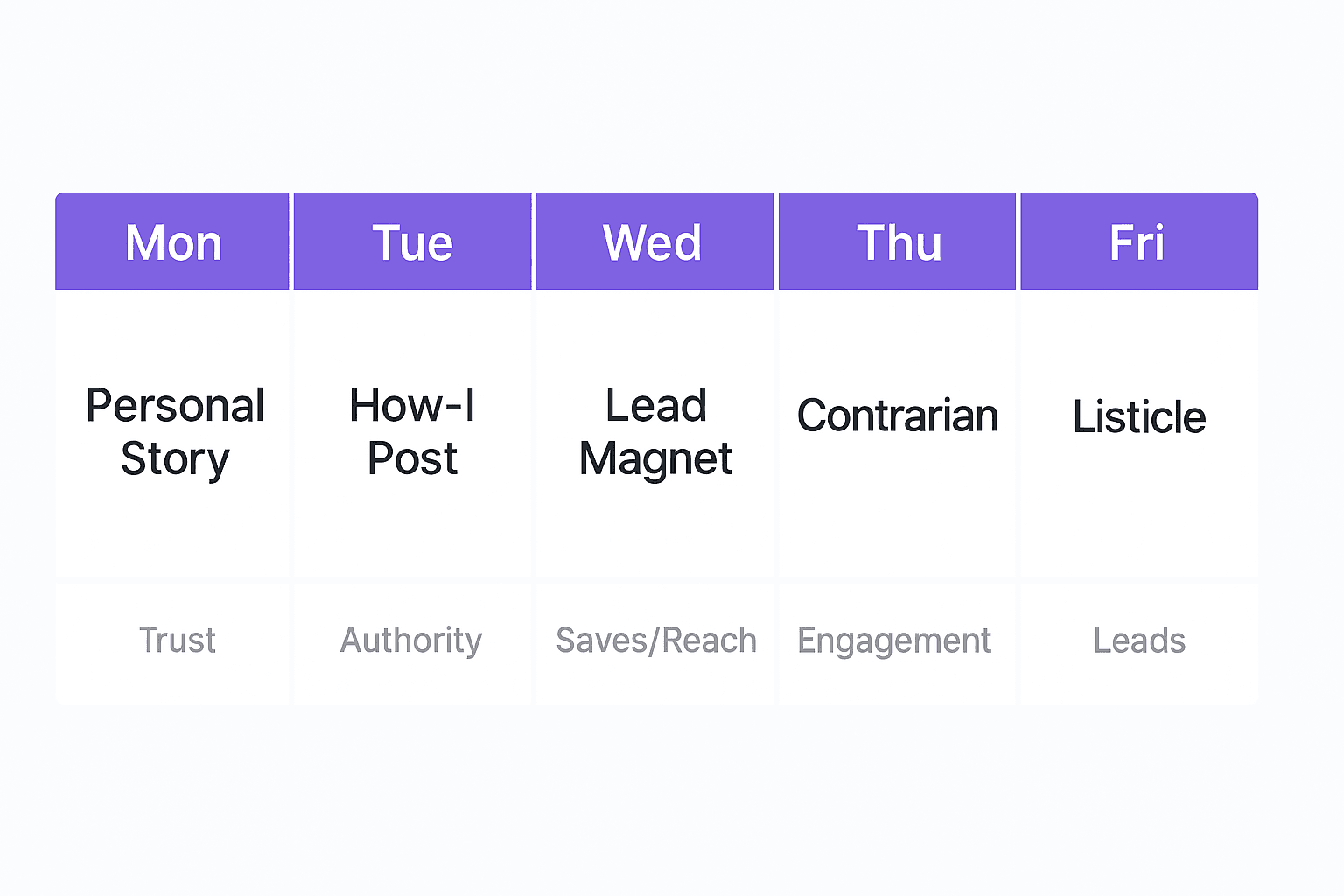The width and height of the screenshot is (1344, 896).
Task: Click the word Post under How-I
Action: point(412,459)
